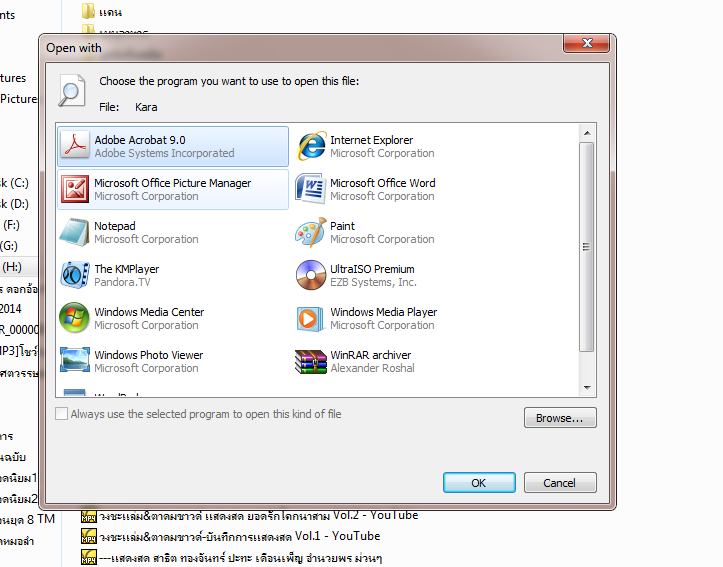The image size is (723, 567).
Task: Click the "Notepad" name text
Action: (x=115, y=226)
